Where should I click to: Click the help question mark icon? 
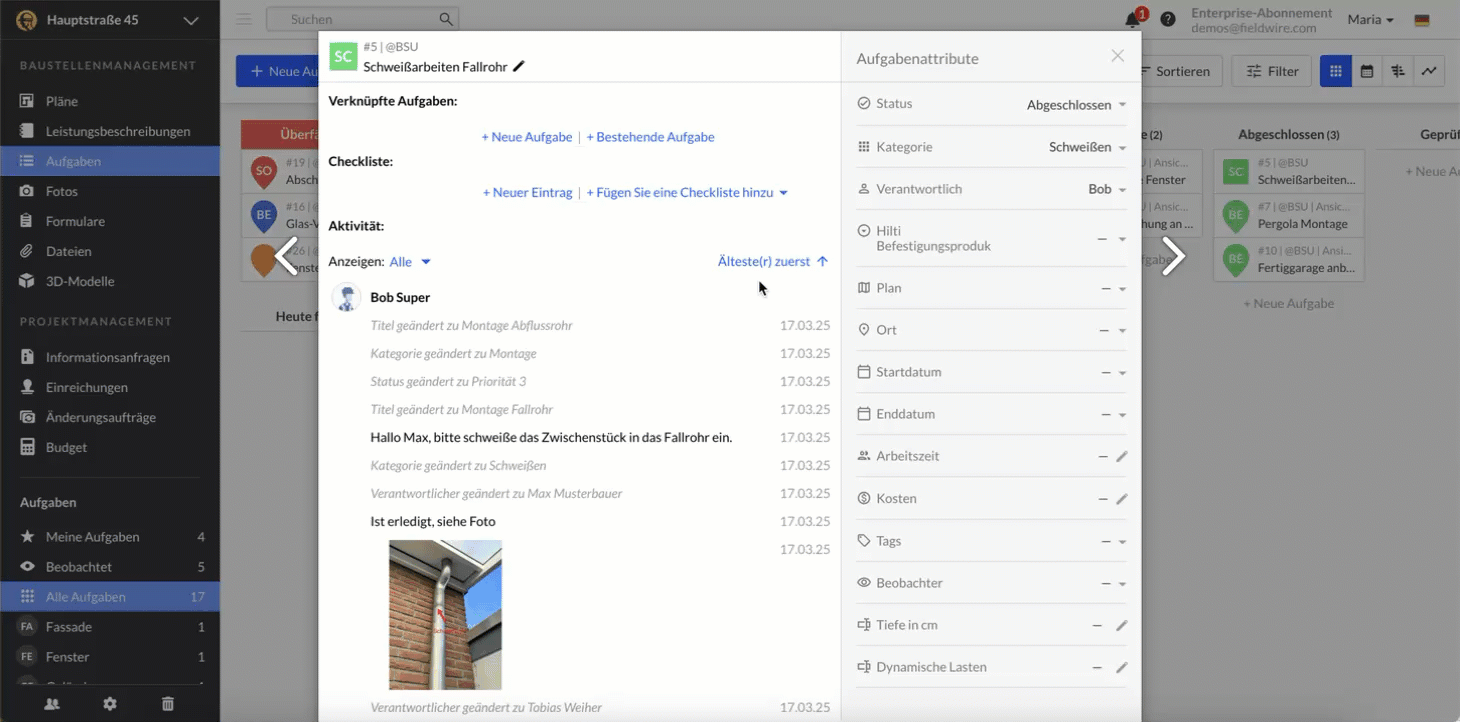(x=1168, y=20)
